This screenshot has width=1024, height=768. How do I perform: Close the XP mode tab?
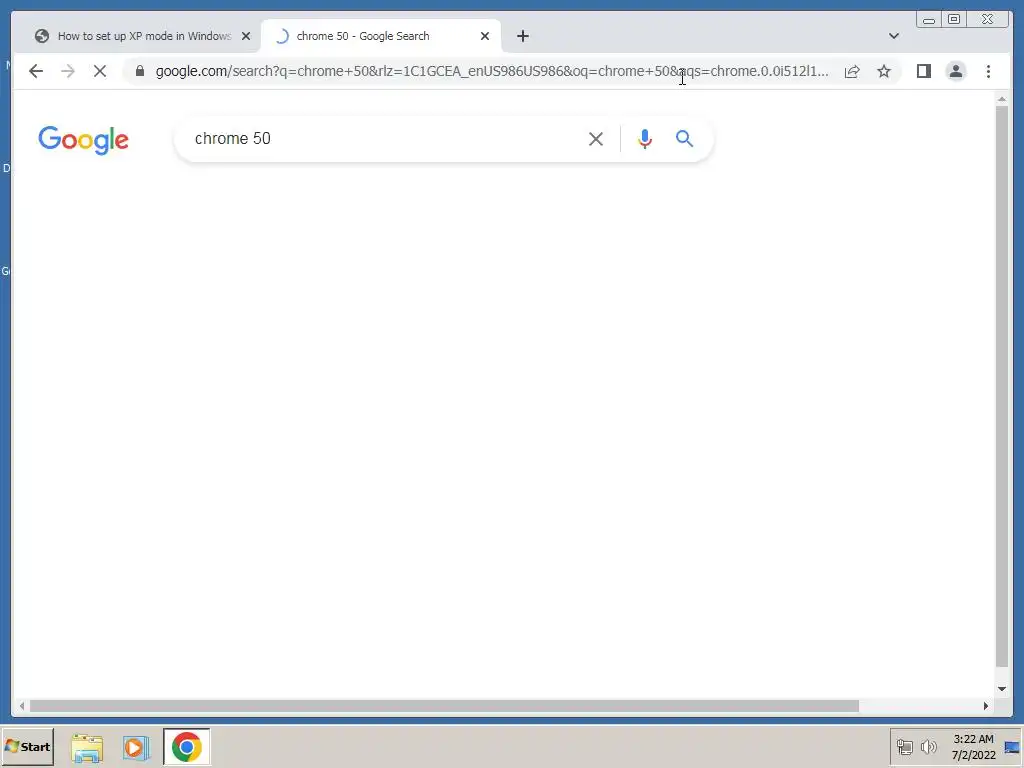[246, 36]
